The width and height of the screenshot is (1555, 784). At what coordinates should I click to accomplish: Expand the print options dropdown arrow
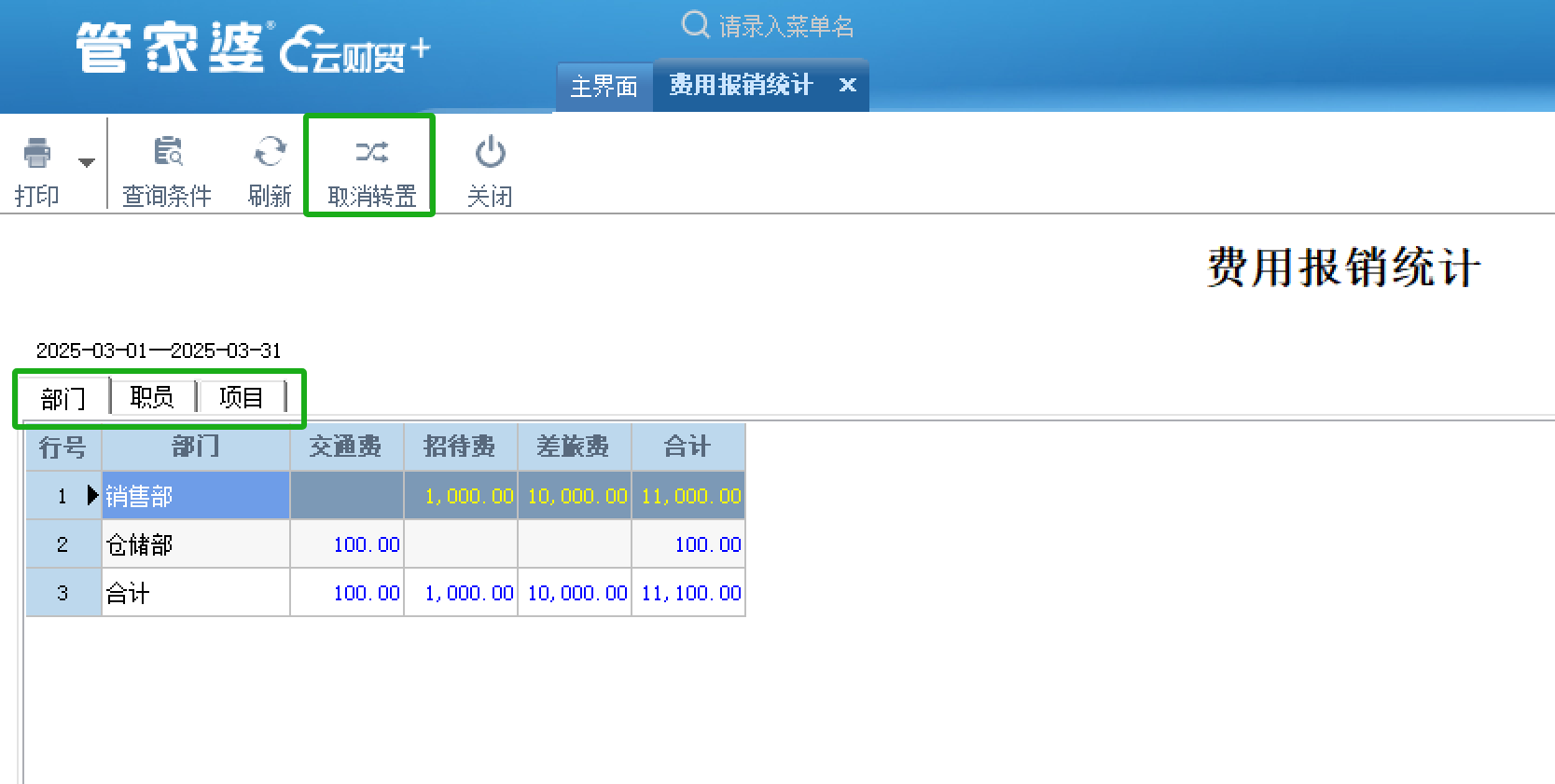(x=87, y=163)
